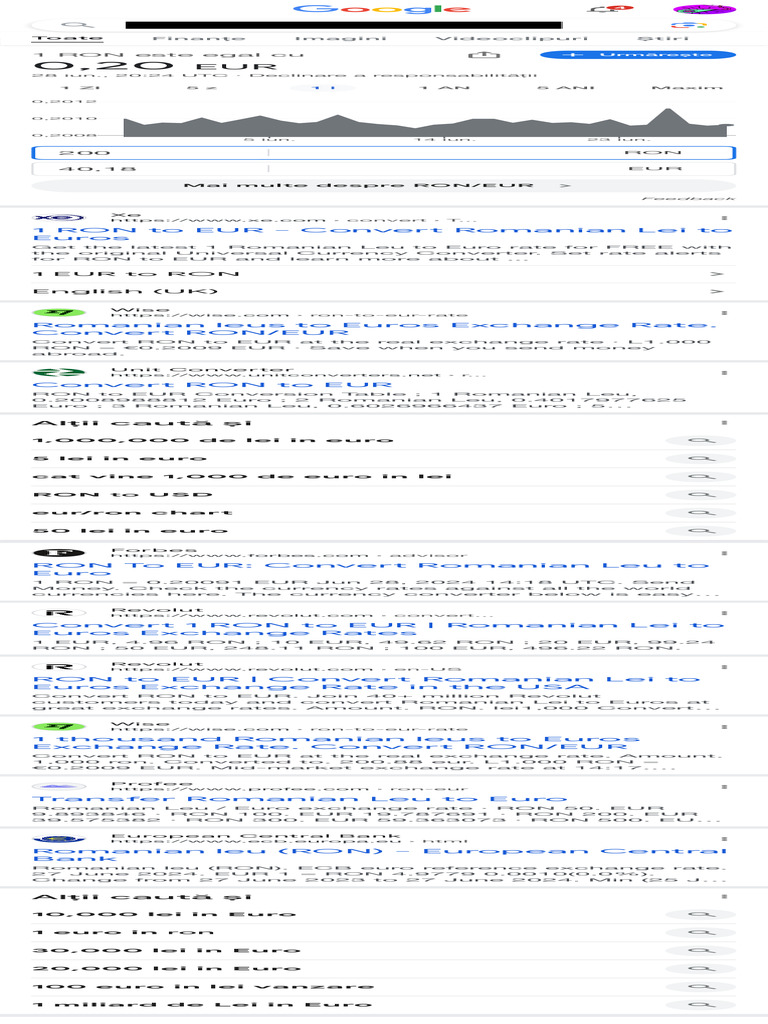Select the 1 ZI chart range
The height and width of the screenshot is (1024, 768).
80,88
